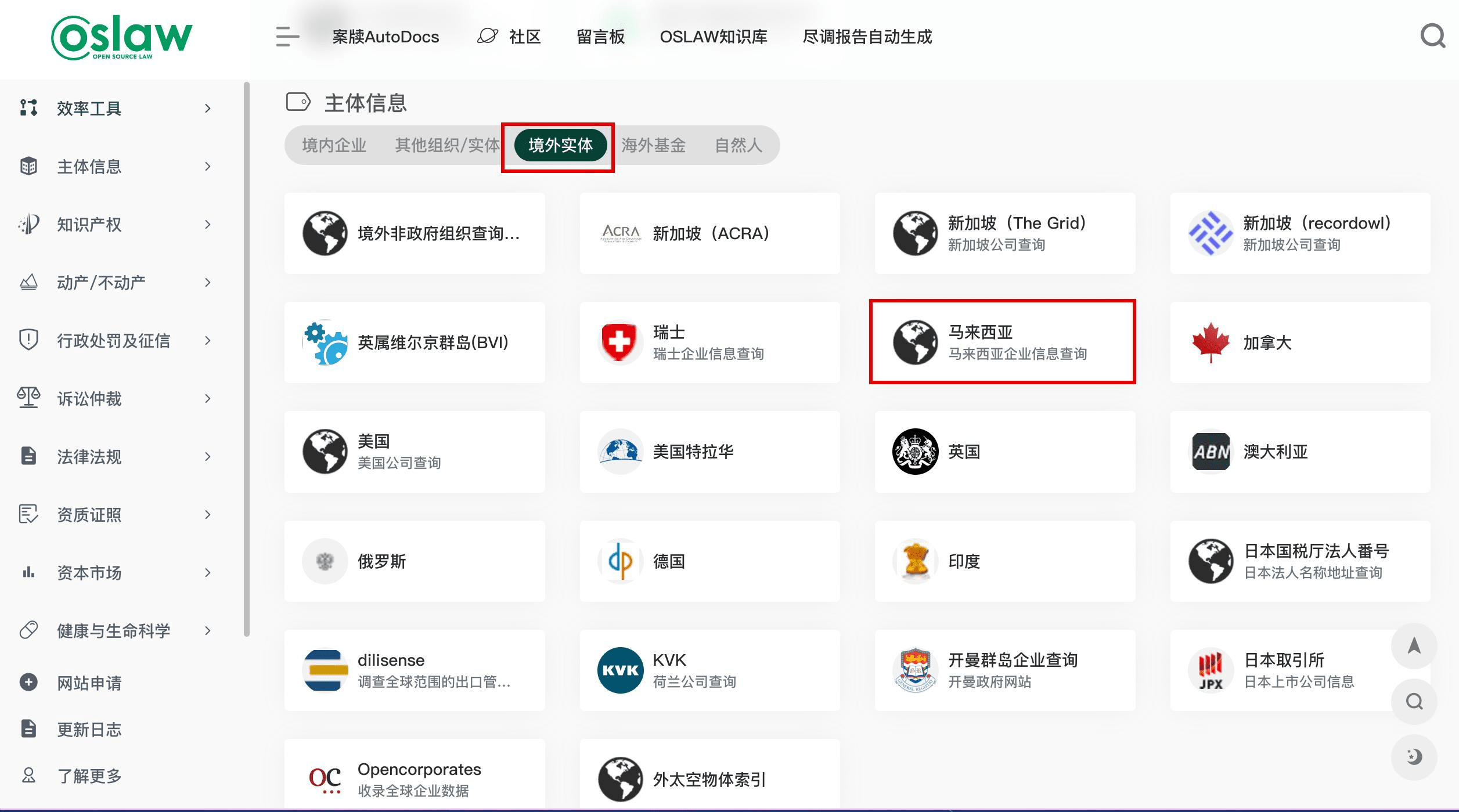Image resolution: width=1459 pixels, height=812 pixels.
Task: Click the 主体信息 section tag icon
Action: coord(298,102)
